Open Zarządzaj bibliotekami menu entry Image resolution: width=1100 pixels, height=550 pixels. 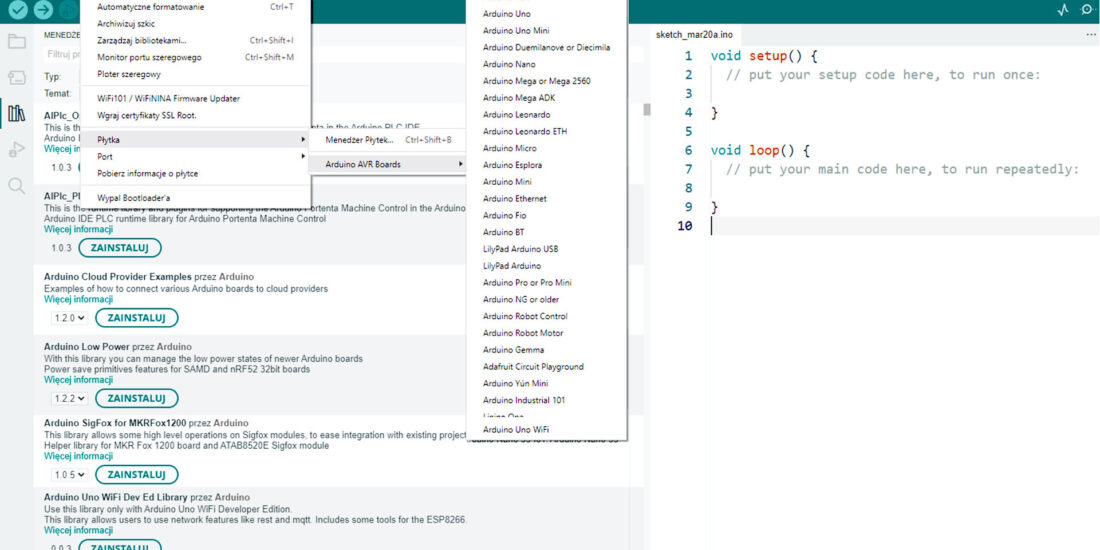(195, 41)
